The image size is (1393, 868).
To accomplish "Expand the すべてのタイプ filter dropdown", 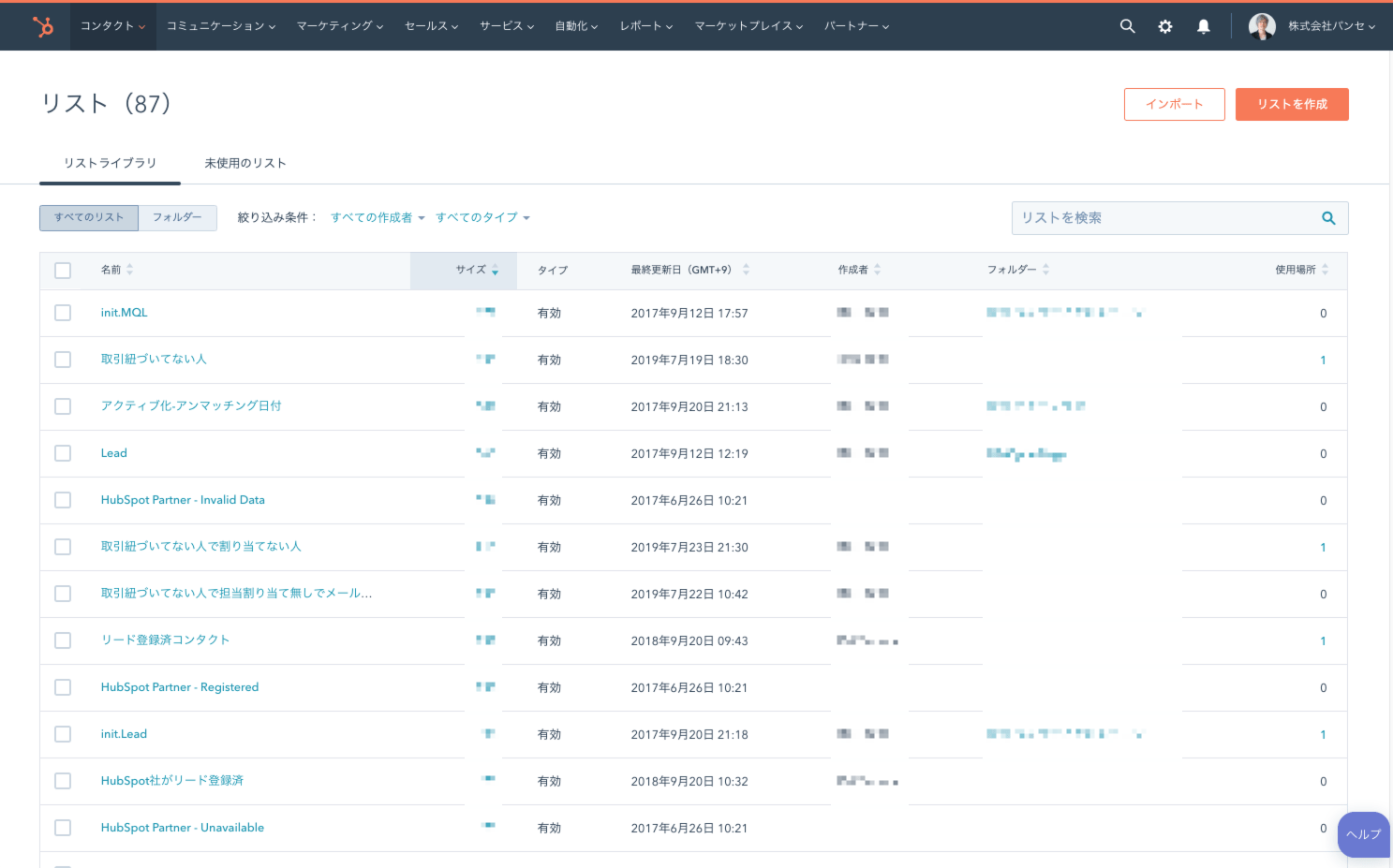I will click(482, 218).
